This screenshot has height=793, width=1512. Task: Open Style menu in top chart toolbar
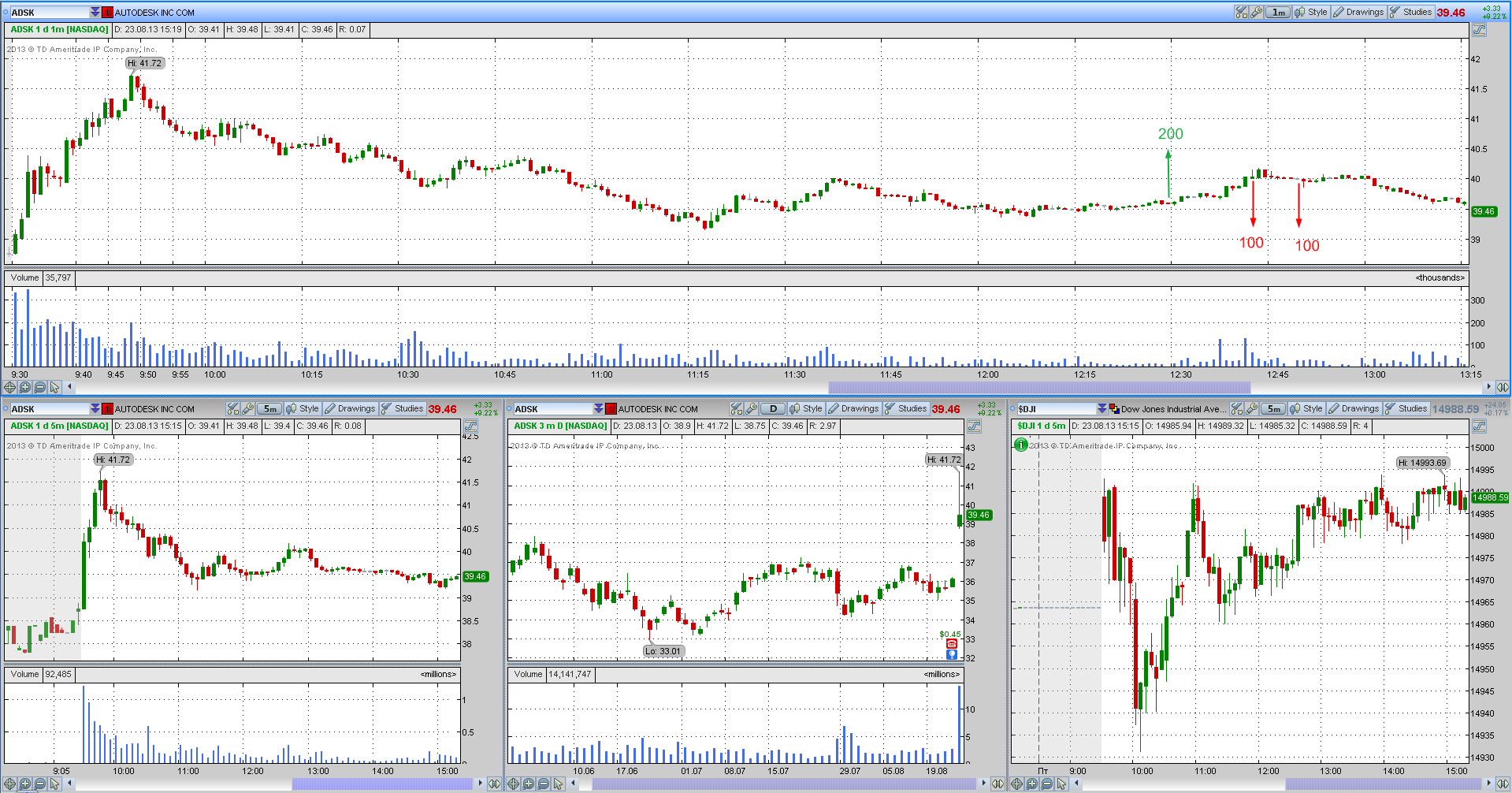(x=1311, y=12)
